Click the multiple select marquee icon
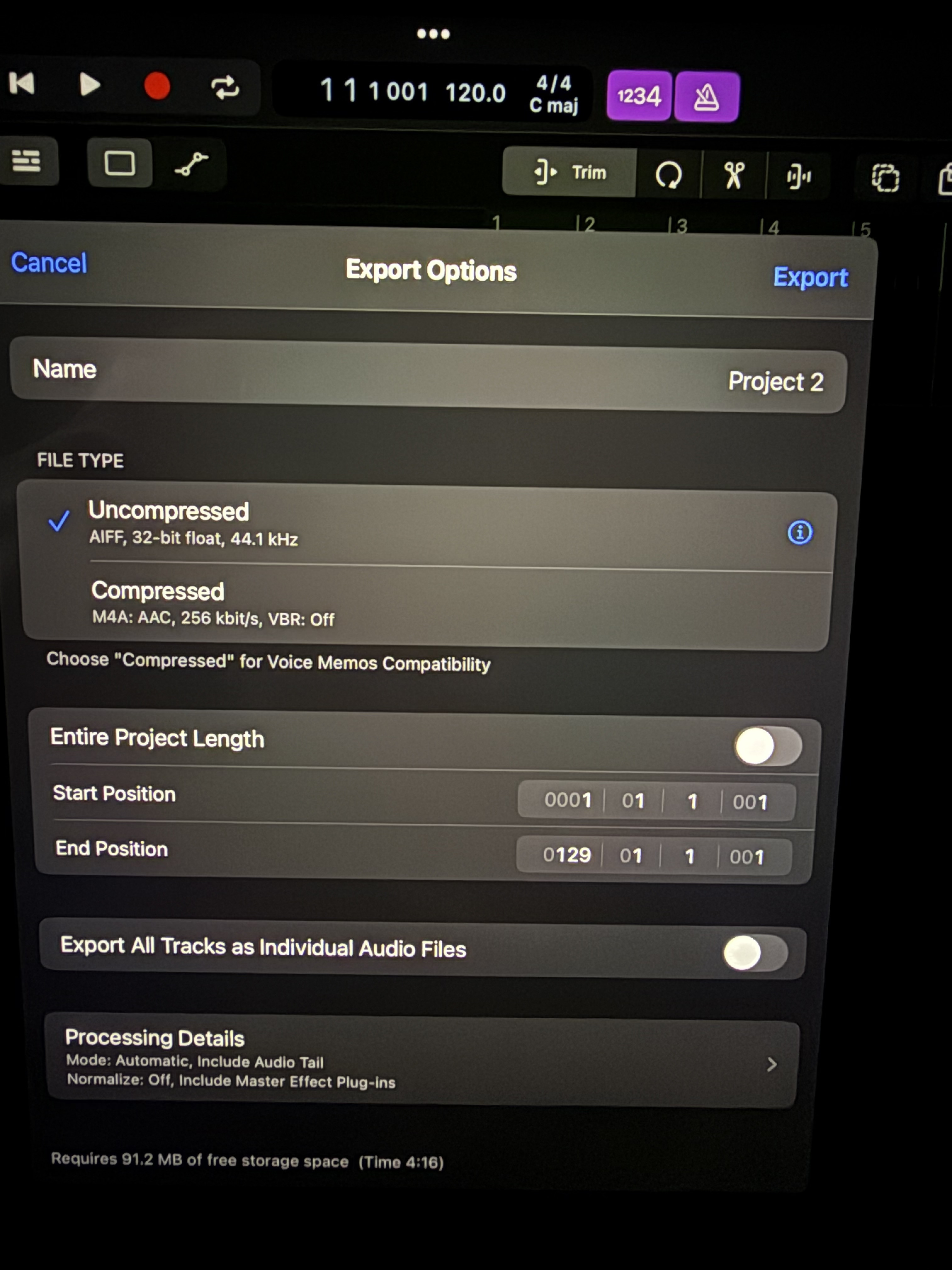The image size is (952, 1270). [x=886, y=178]
